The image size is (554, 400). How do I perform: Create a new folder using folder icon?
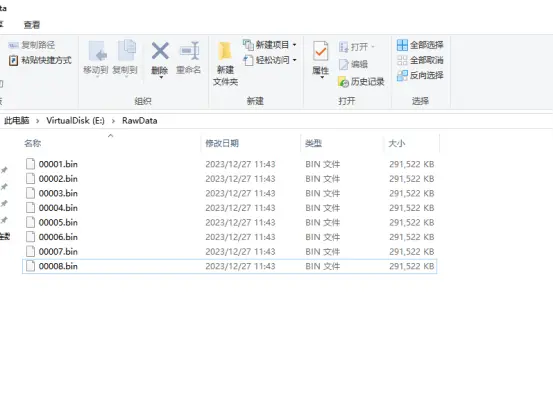tap(225, 51)
